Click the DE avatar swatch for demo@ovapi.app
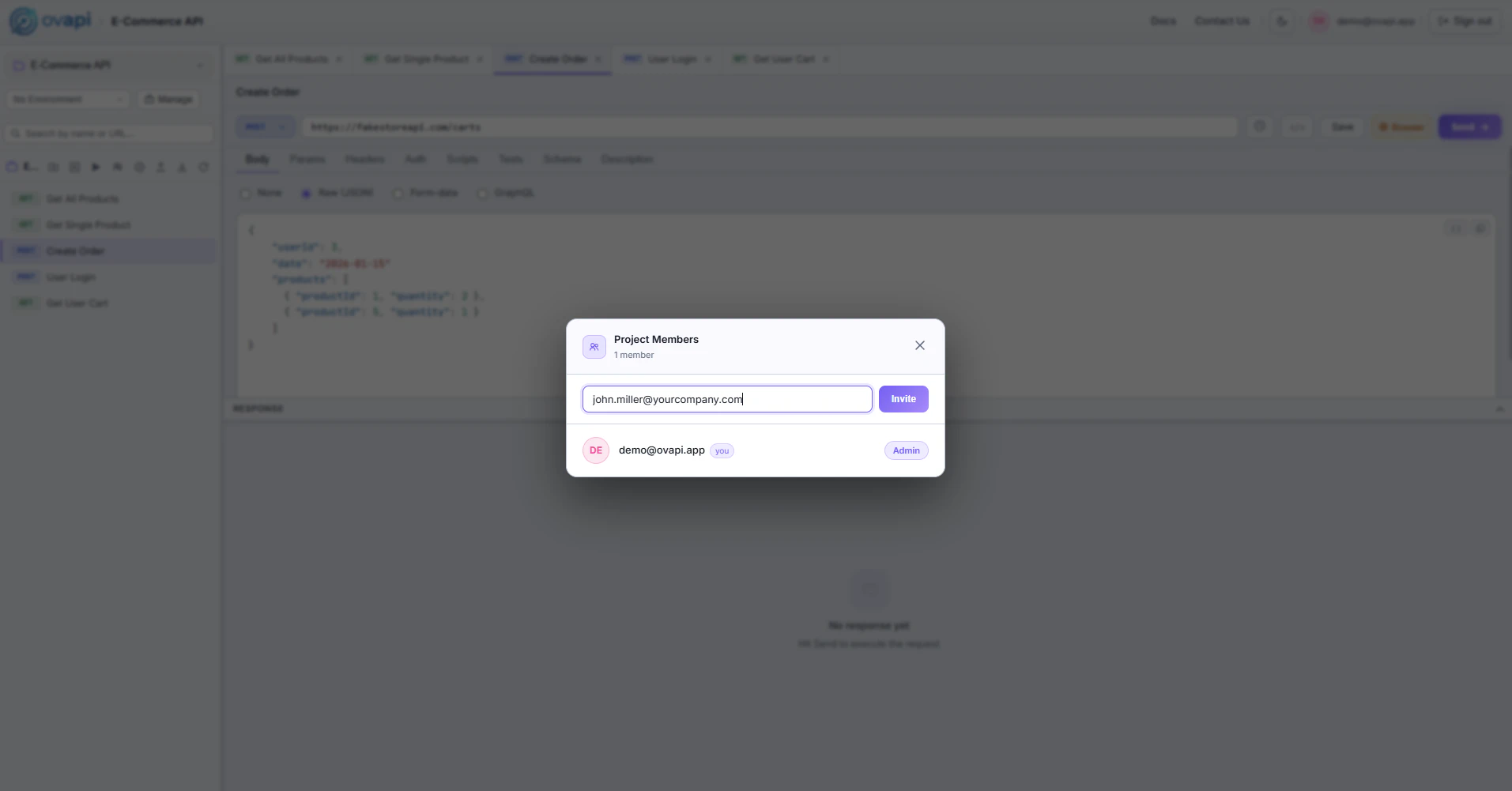This screenshot has width=1512, height=791. [595, 450]
